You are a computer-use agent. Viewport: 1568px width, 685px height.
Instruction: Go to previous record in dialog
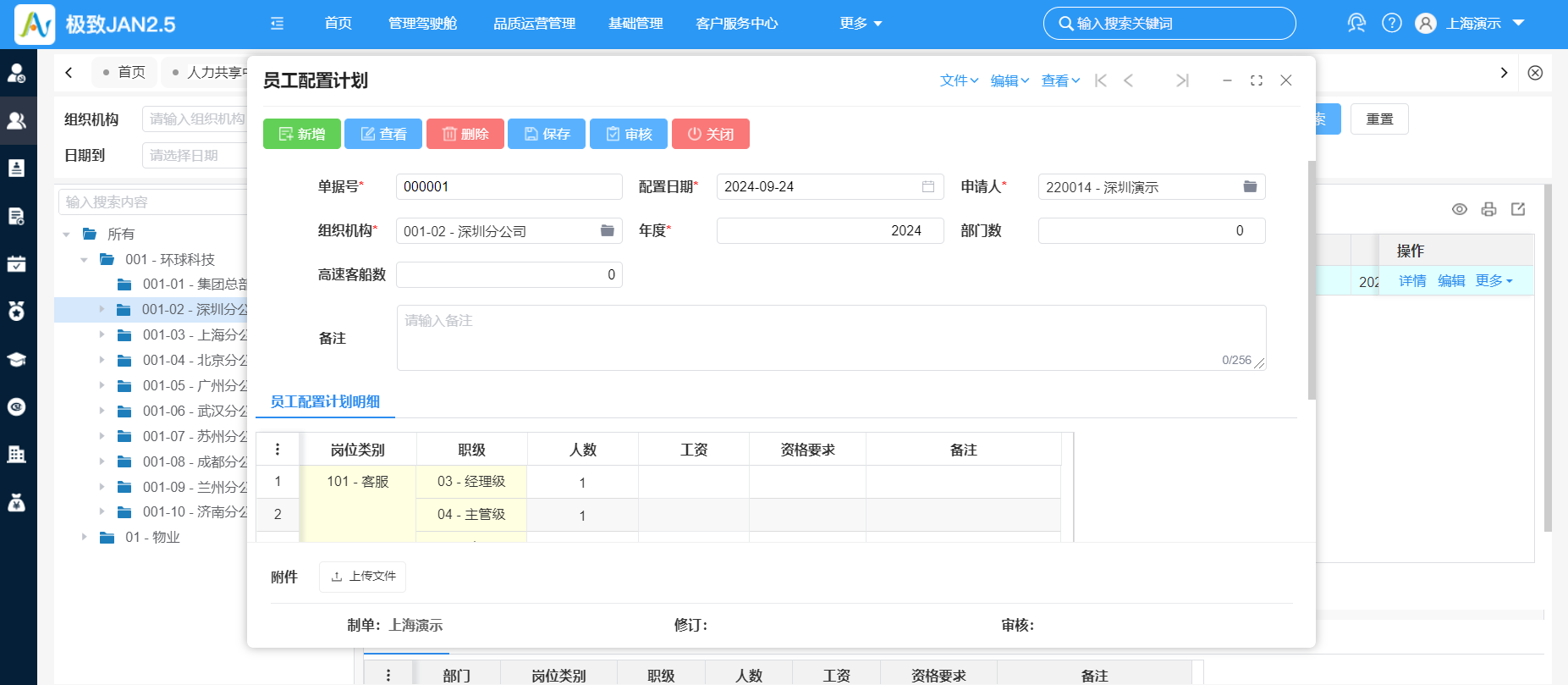click(x=1128, y=80)
